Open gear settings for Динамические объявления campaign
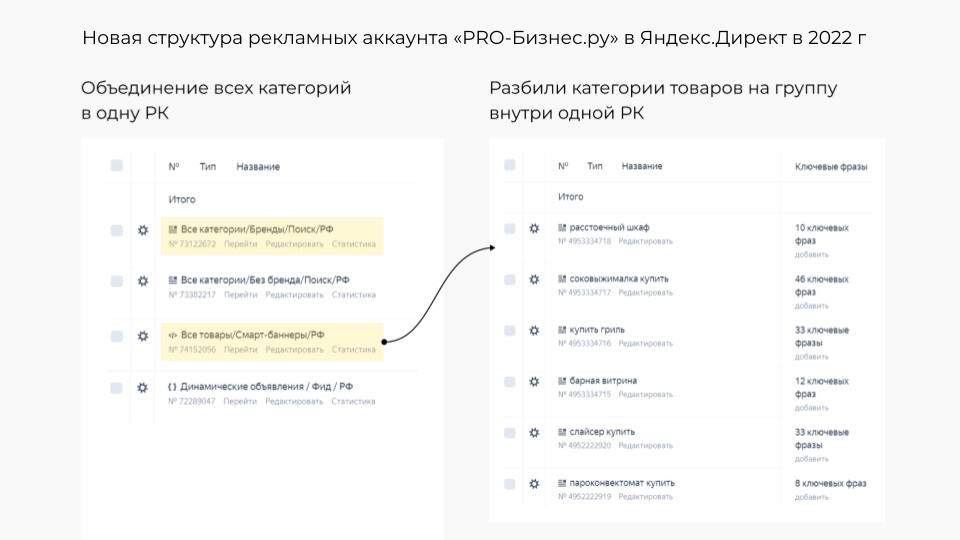 (x=142, y=388)
